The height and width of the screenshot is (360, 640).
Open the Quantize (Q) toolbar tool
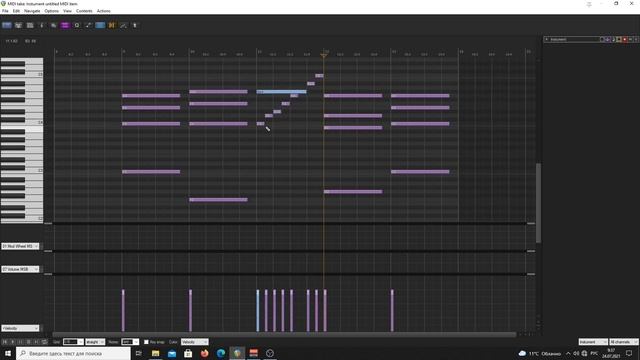click(77, 25)
